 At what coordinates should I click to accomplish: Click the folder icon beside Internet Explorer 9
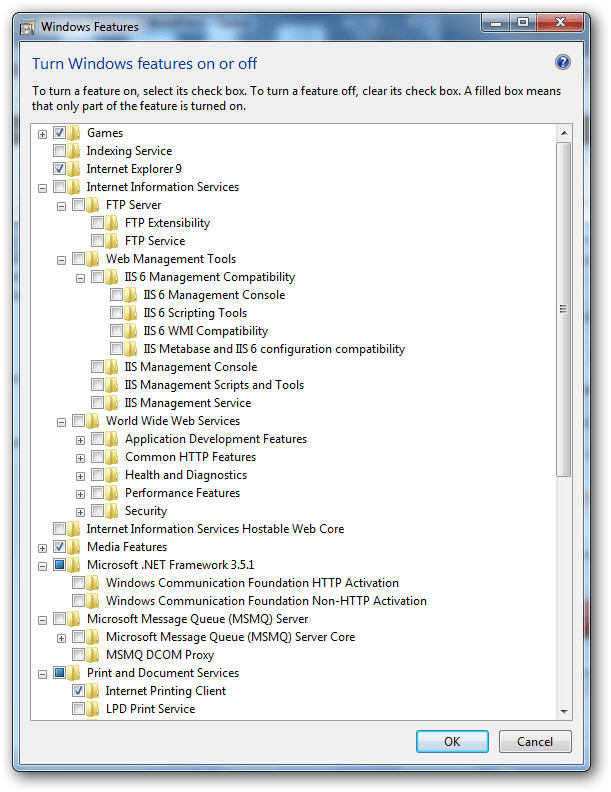click(74, 169)
